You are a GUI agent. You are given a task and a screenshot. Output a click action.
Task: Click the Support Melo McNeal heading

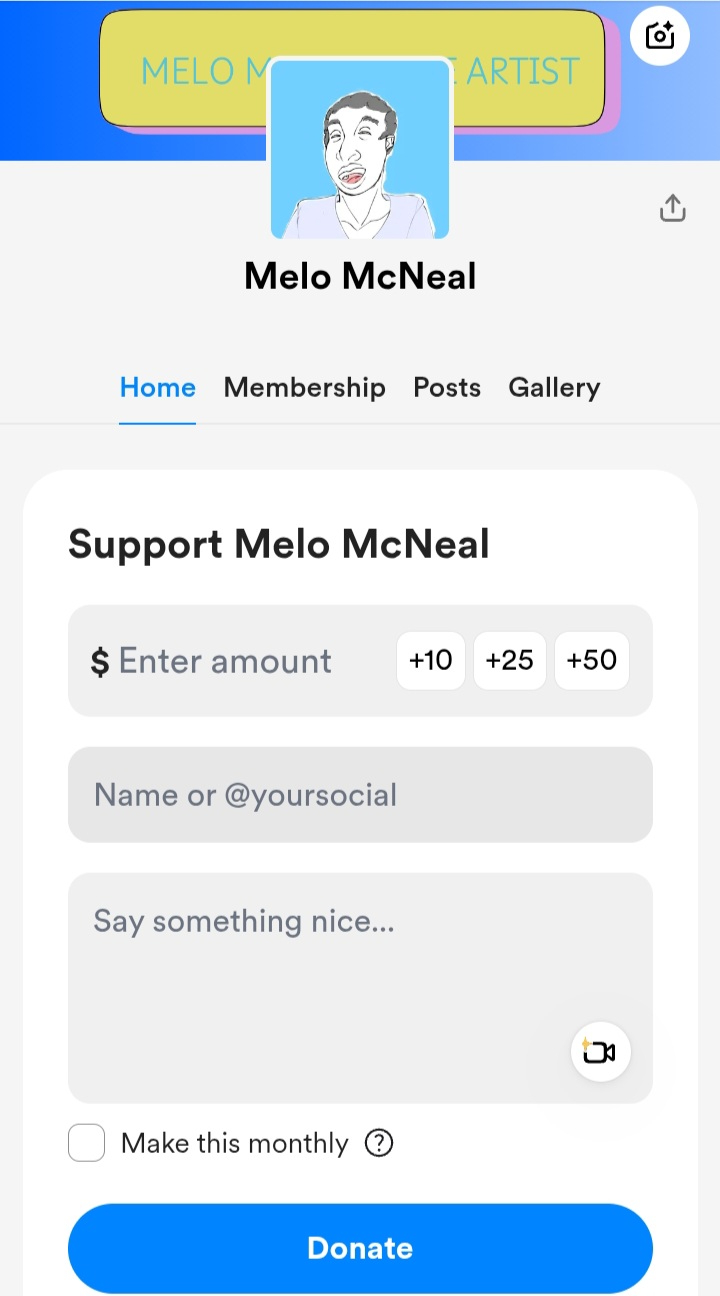[x=279, y=545]
